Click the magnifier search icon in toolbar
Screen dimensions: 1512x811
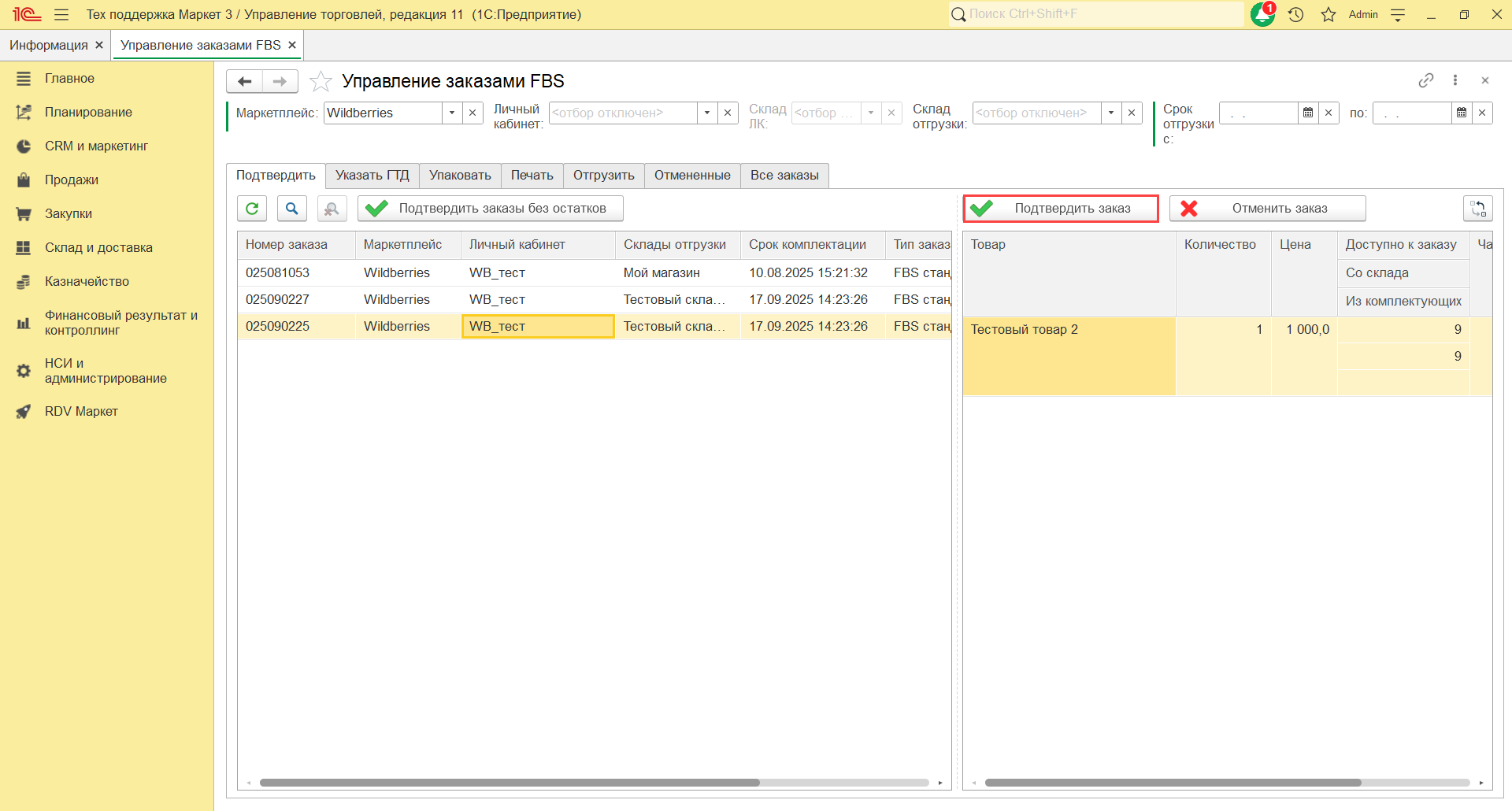coord(291,209)
